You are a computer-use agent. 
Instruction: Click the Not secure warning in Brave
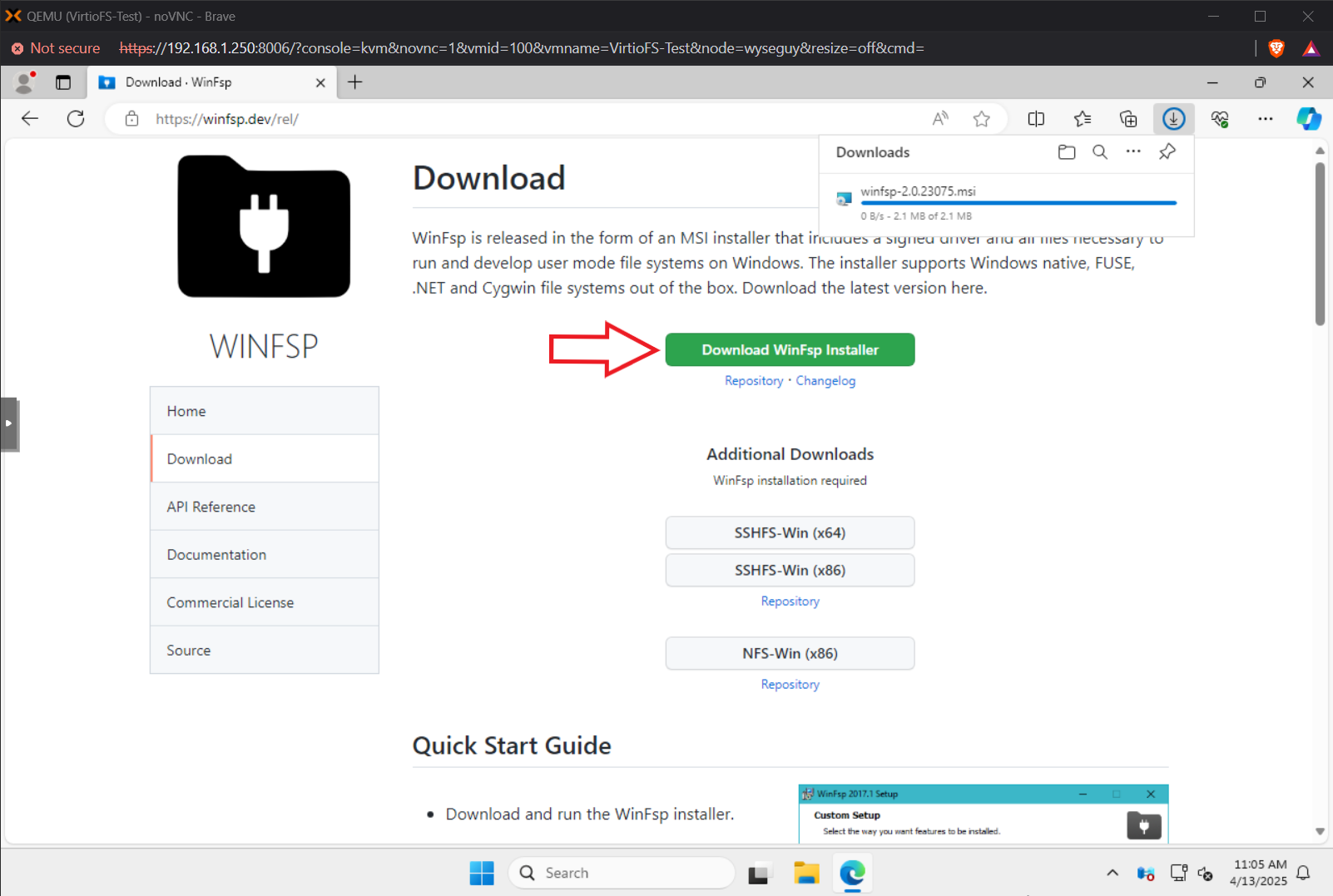[x=57, y=48]
